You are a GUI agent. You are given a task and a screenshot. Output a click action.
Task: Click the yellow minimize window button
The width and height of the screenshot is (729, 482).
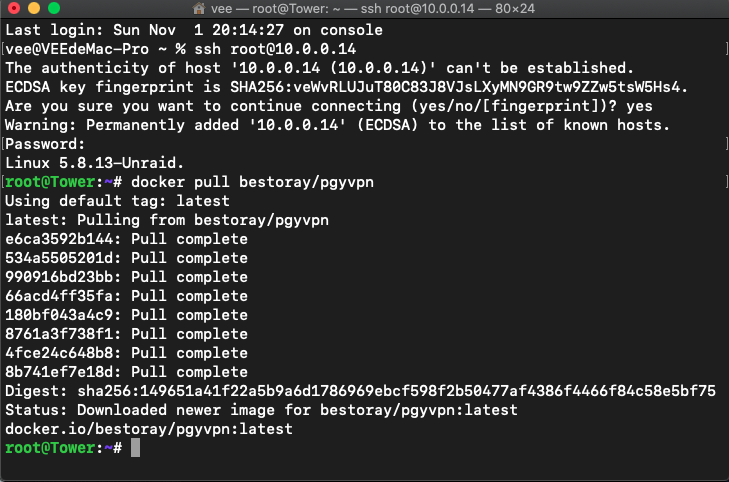click(x=34, y=8)
